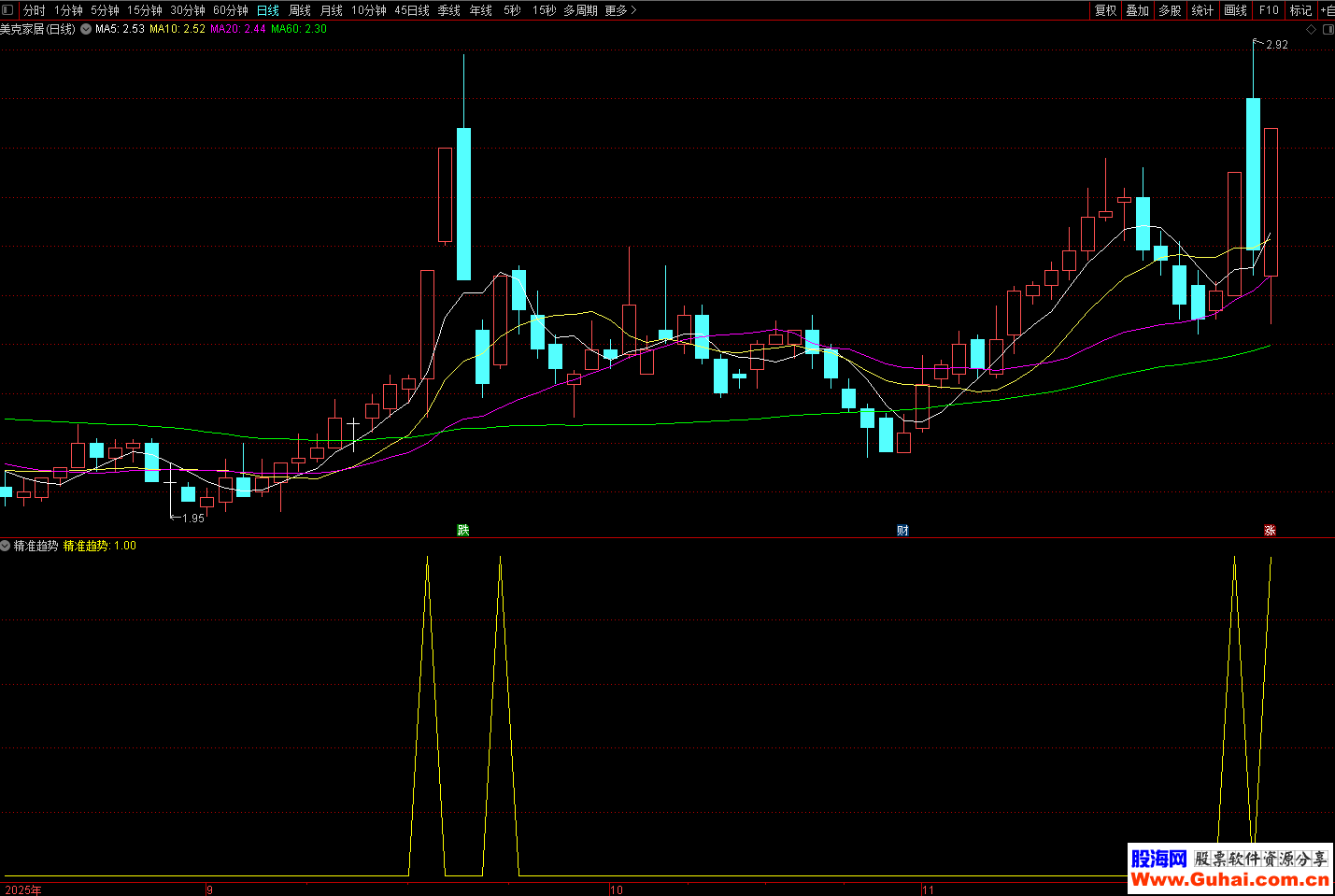Open the 画线 drawing tools
The height and width of the screenshot is (896, 1335).
tap(1235, 10)
